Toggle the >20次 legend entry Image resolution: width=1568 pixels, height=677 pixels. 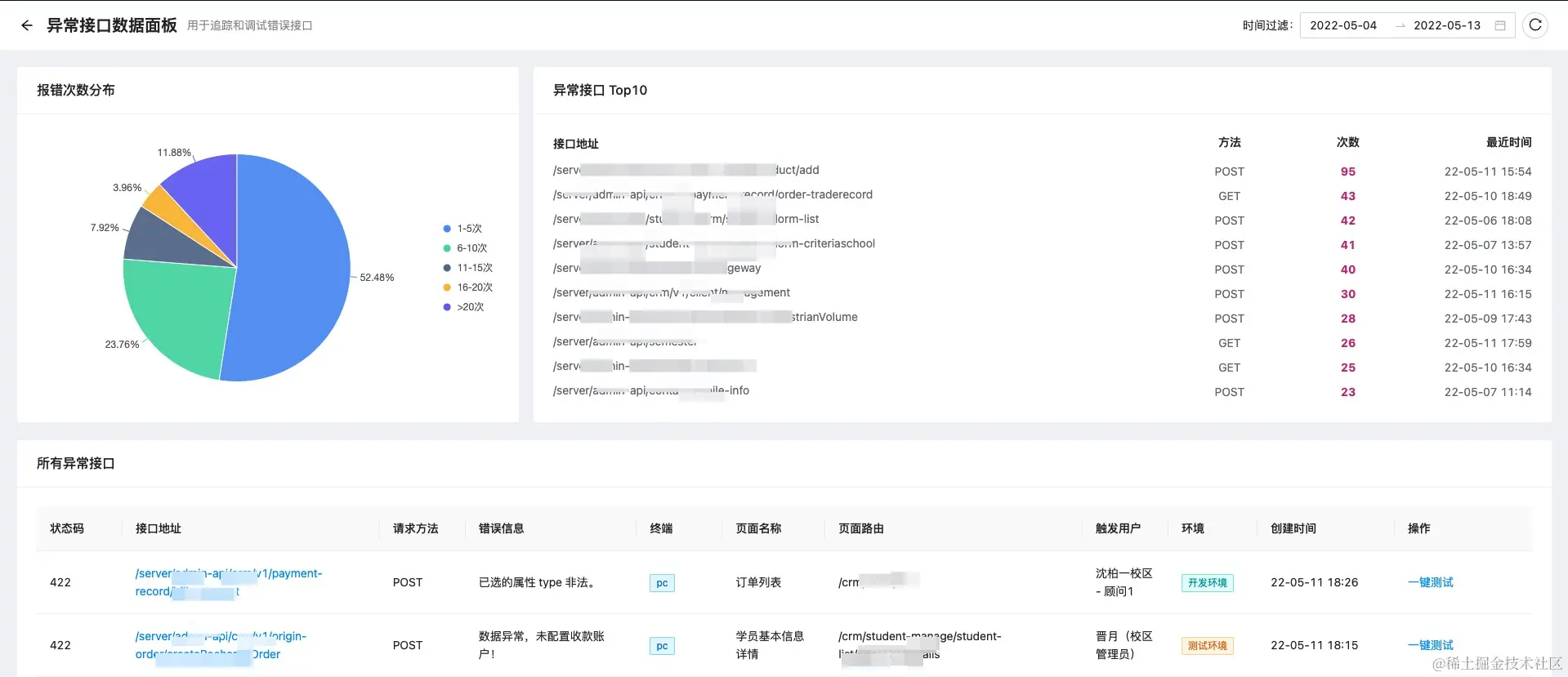463,307
